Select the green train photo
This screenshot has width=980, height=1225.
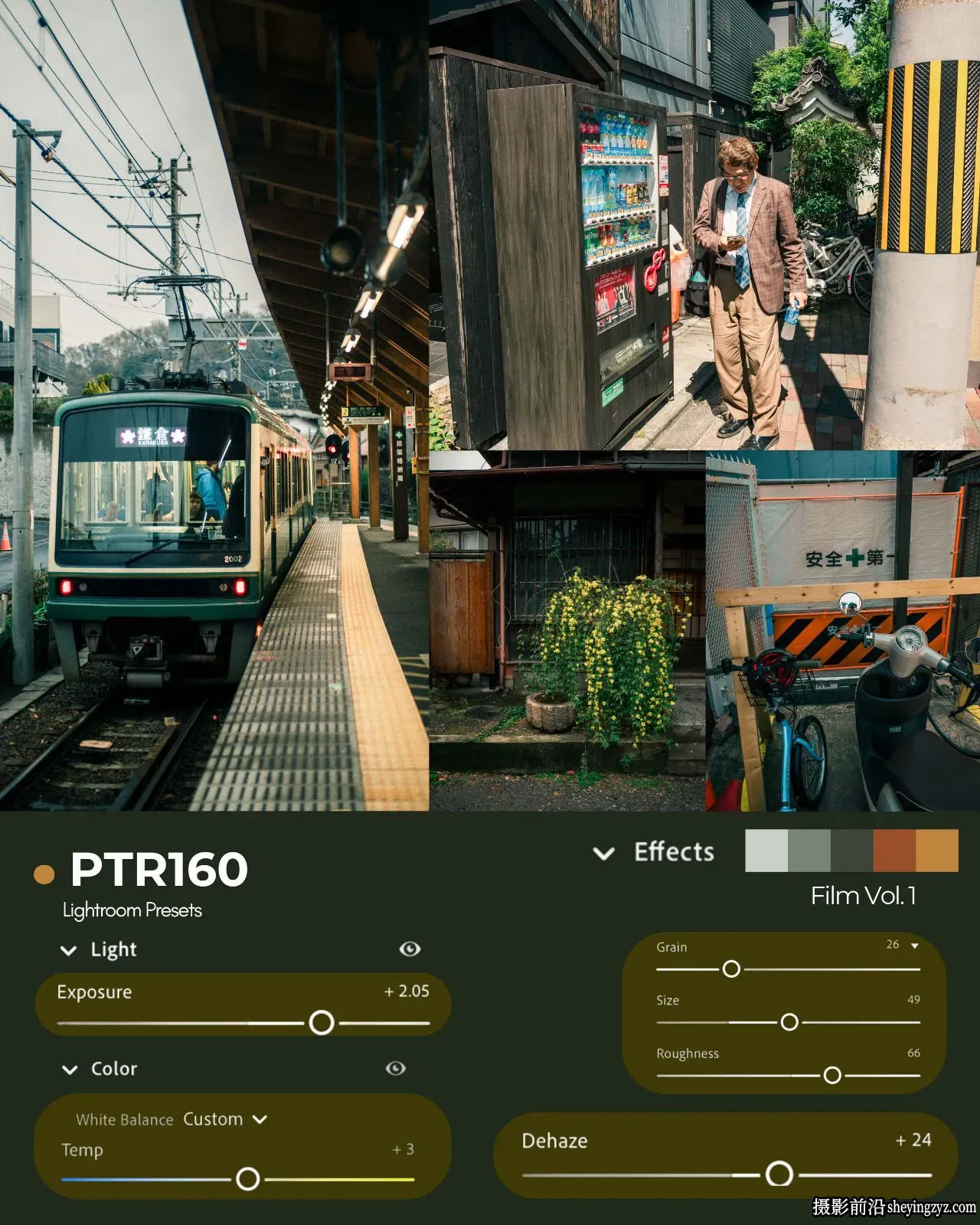tap(214, 405)
